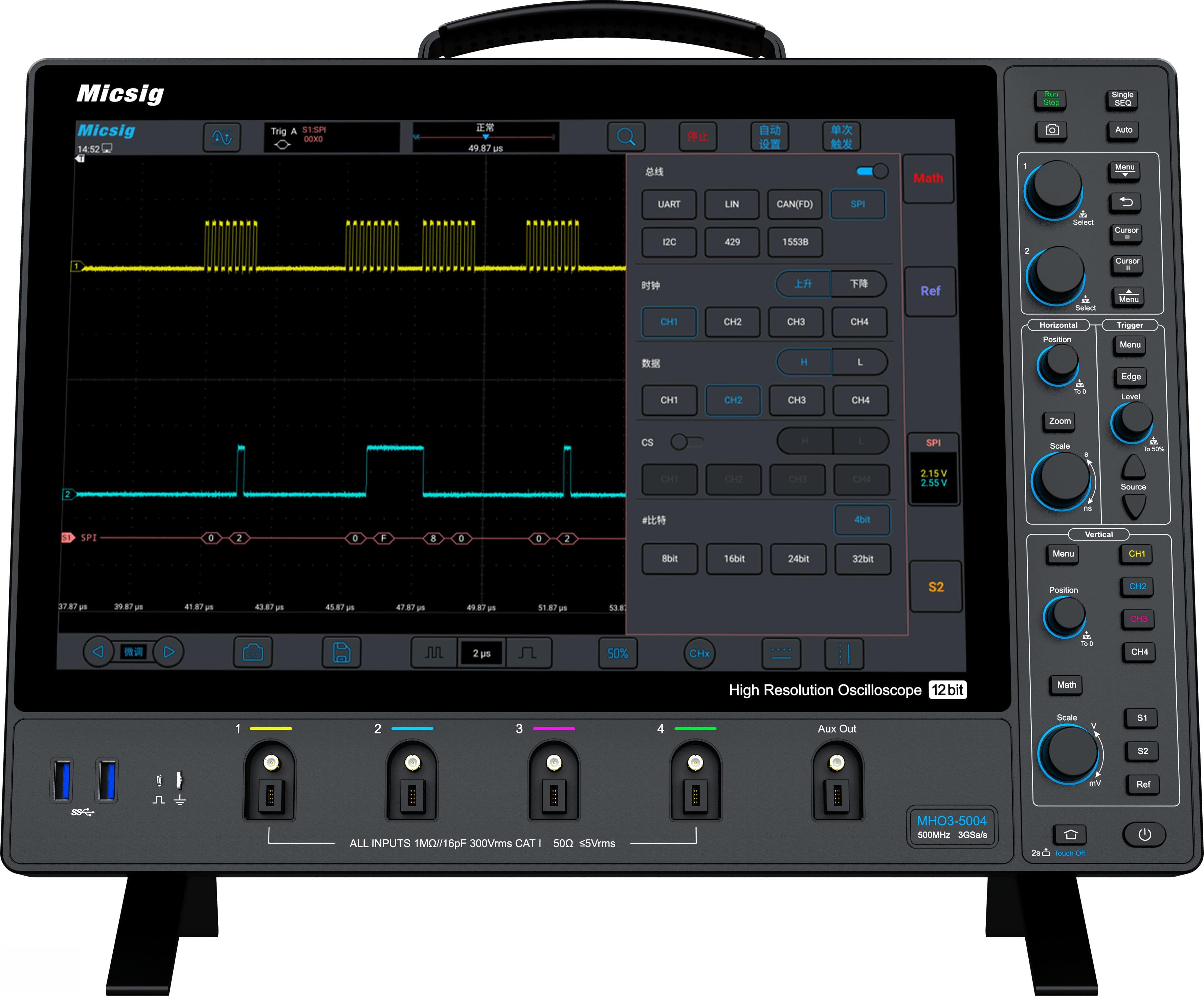Tap the S1 SPI decode marker
The image size is (1204, 996).
pyautogui.click(x=68, y=538)
